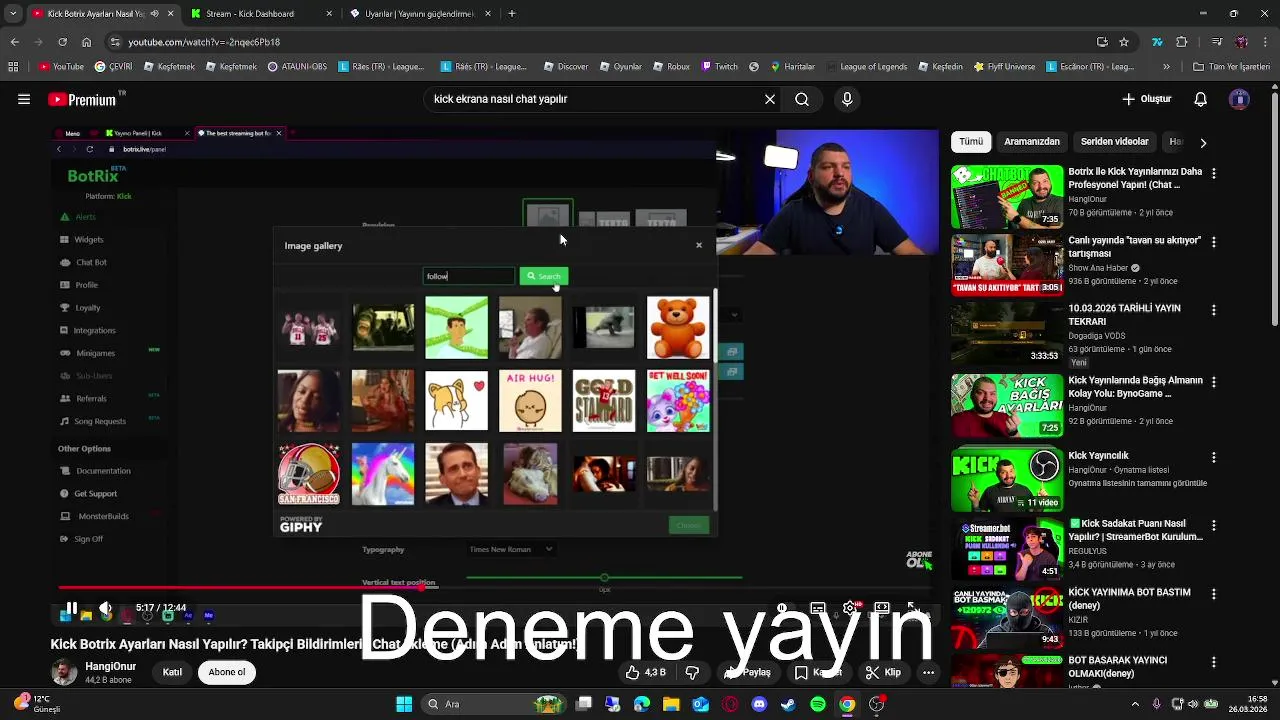Screen dimensions: 1280x720
Task: Open Windows Start menu
Action: [404, 704]
